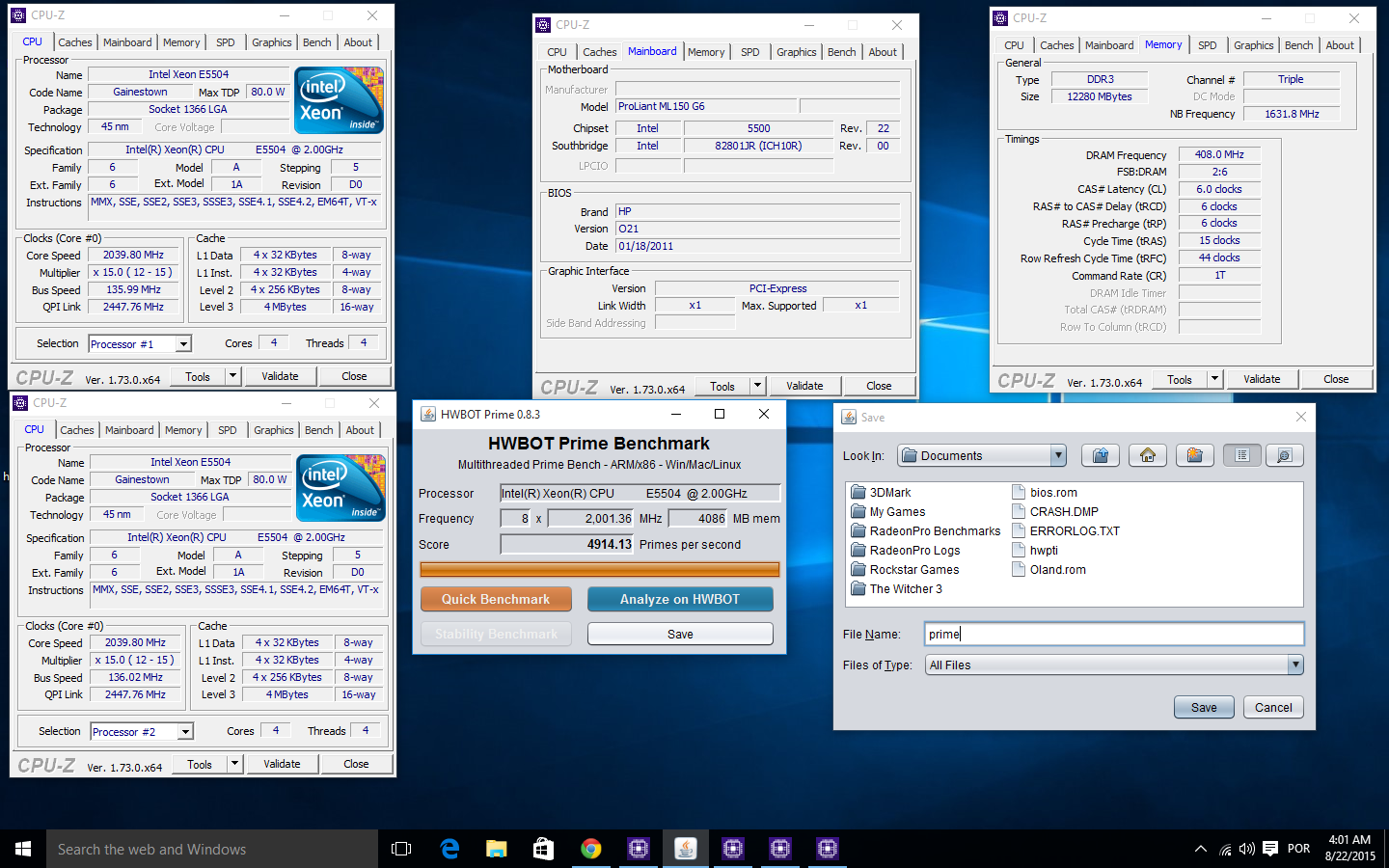Open Tools dropdown arrow in Mainboard CPU-Z window

coord(757,386)
